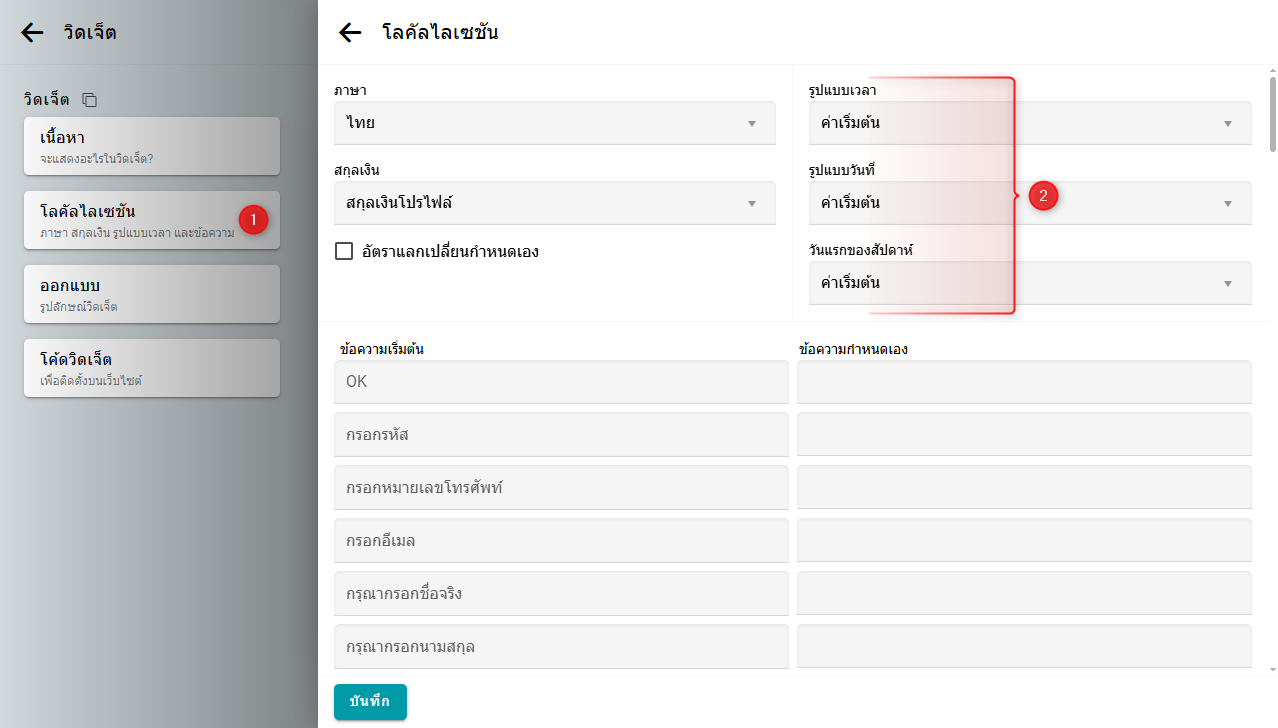
Task: Click the red badge numbered 1
Action: pos(253,219)
